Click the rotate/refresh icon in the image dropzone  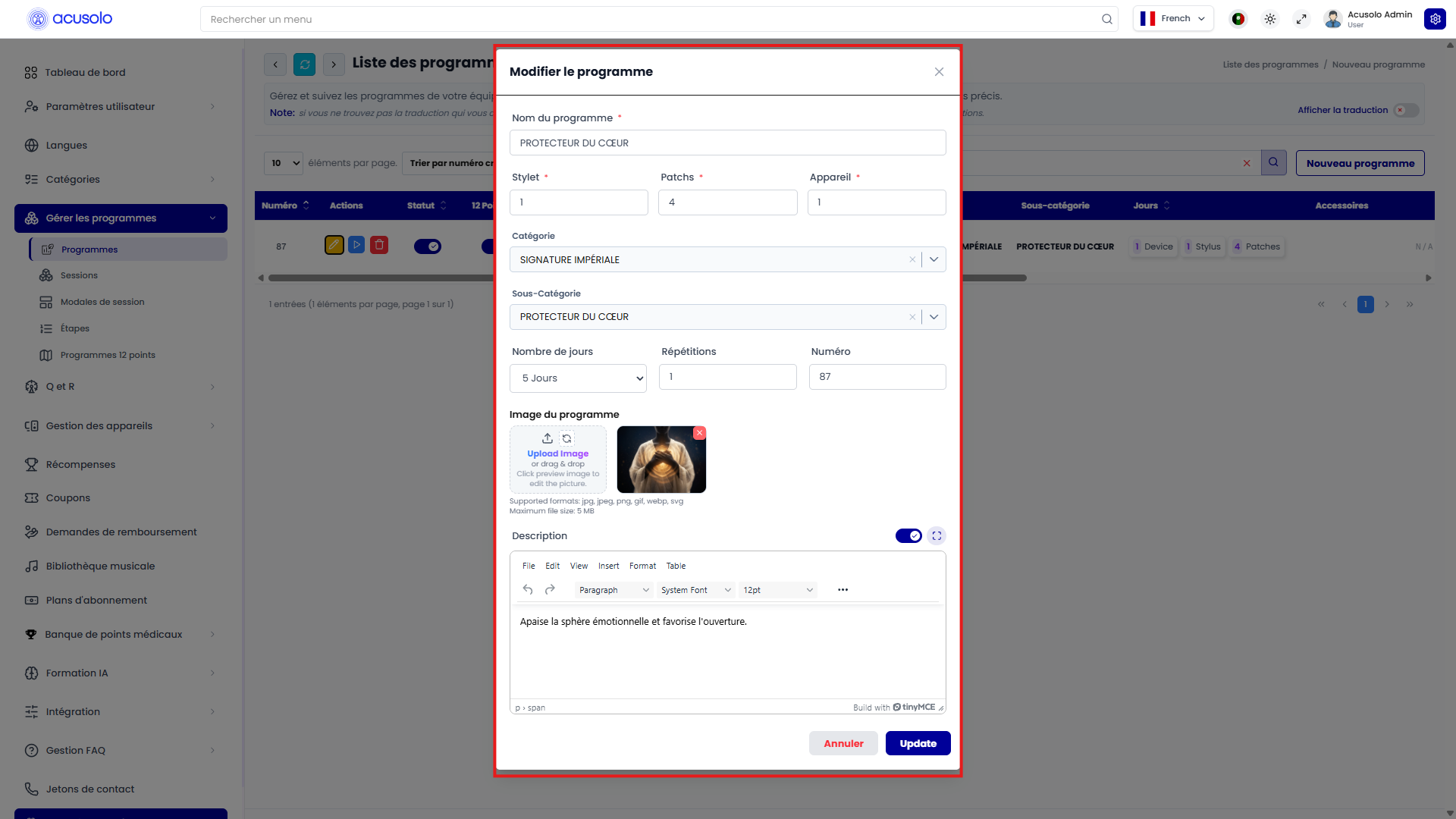point(566,438)
